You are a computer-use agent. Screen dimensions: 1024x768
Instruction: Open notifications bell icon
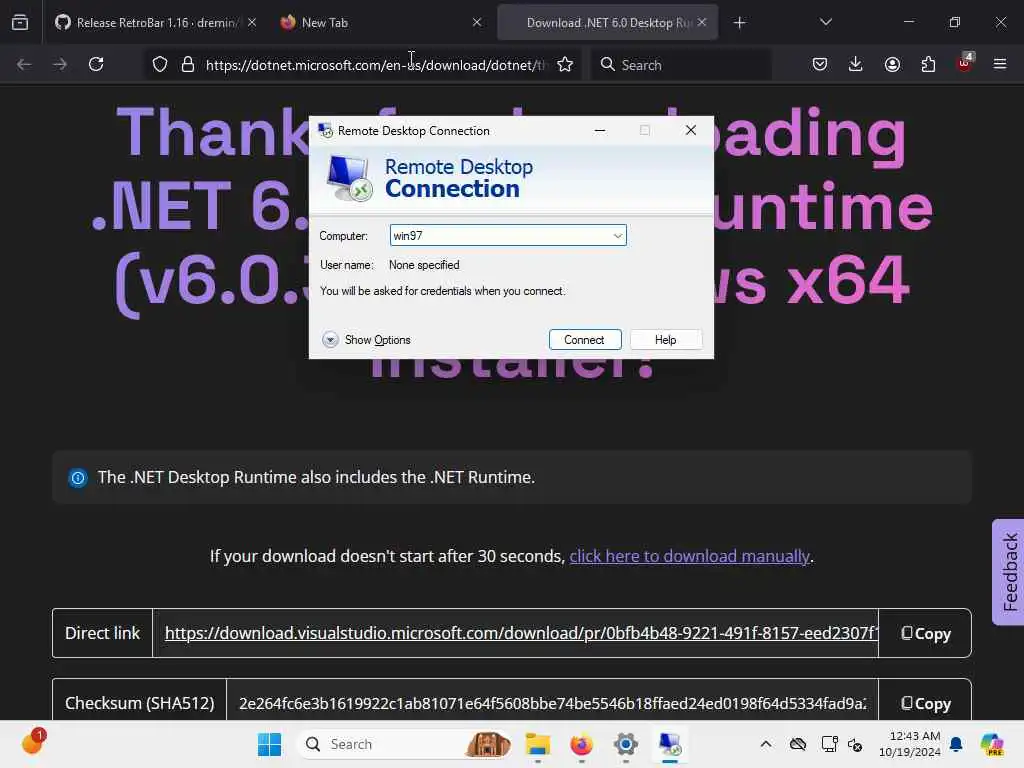coord(956,744)
